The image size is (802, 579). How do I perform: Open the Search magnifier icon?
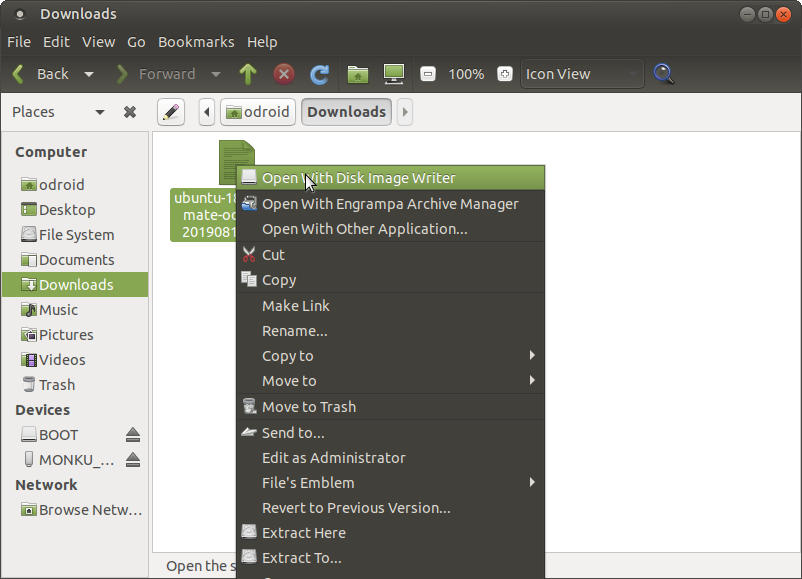pos(664,74)
